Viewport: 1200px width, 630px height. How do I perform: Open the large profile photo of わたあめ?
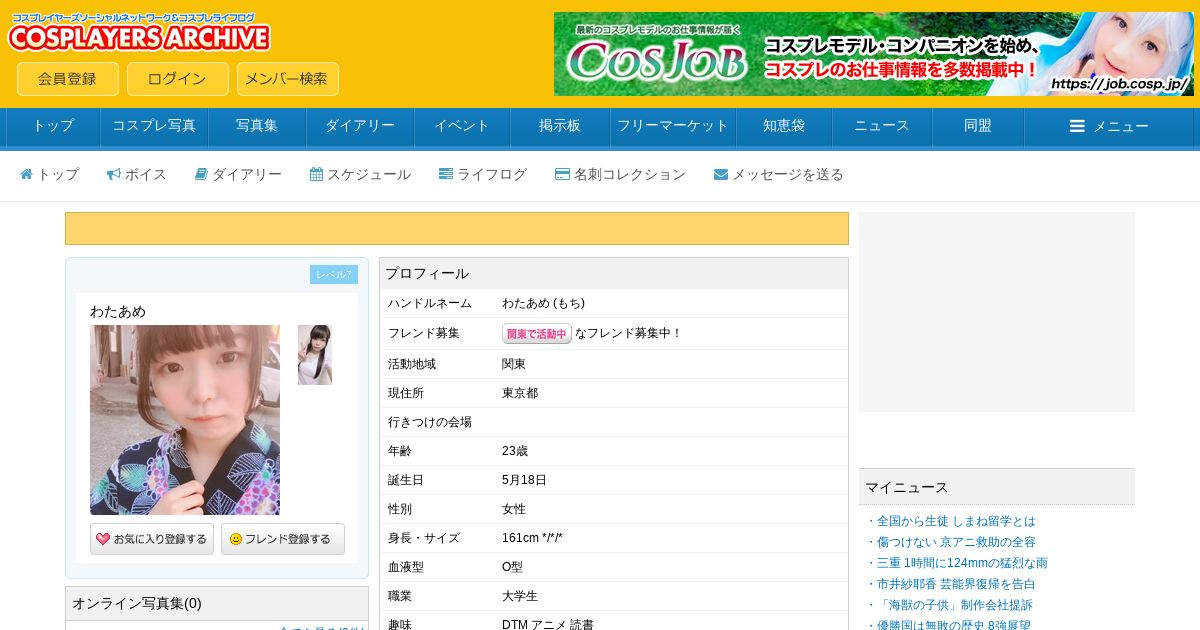coord(185,420)
